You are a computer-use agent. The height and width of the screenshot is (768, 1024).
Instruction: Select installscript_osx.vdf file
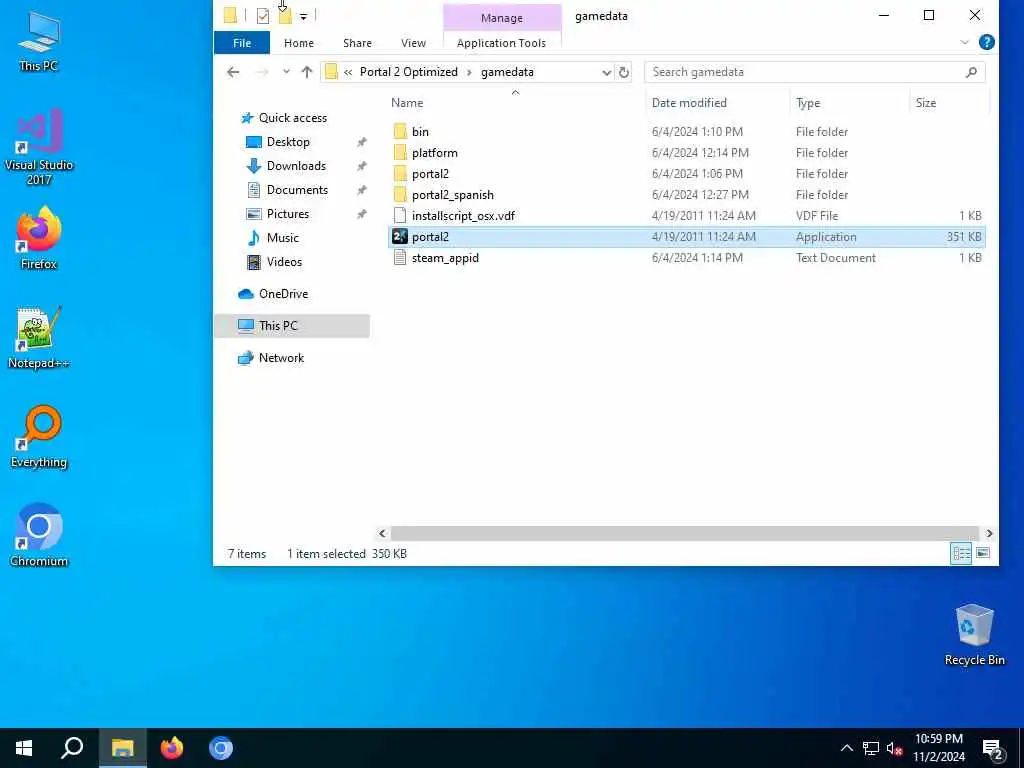pos(686,216)
